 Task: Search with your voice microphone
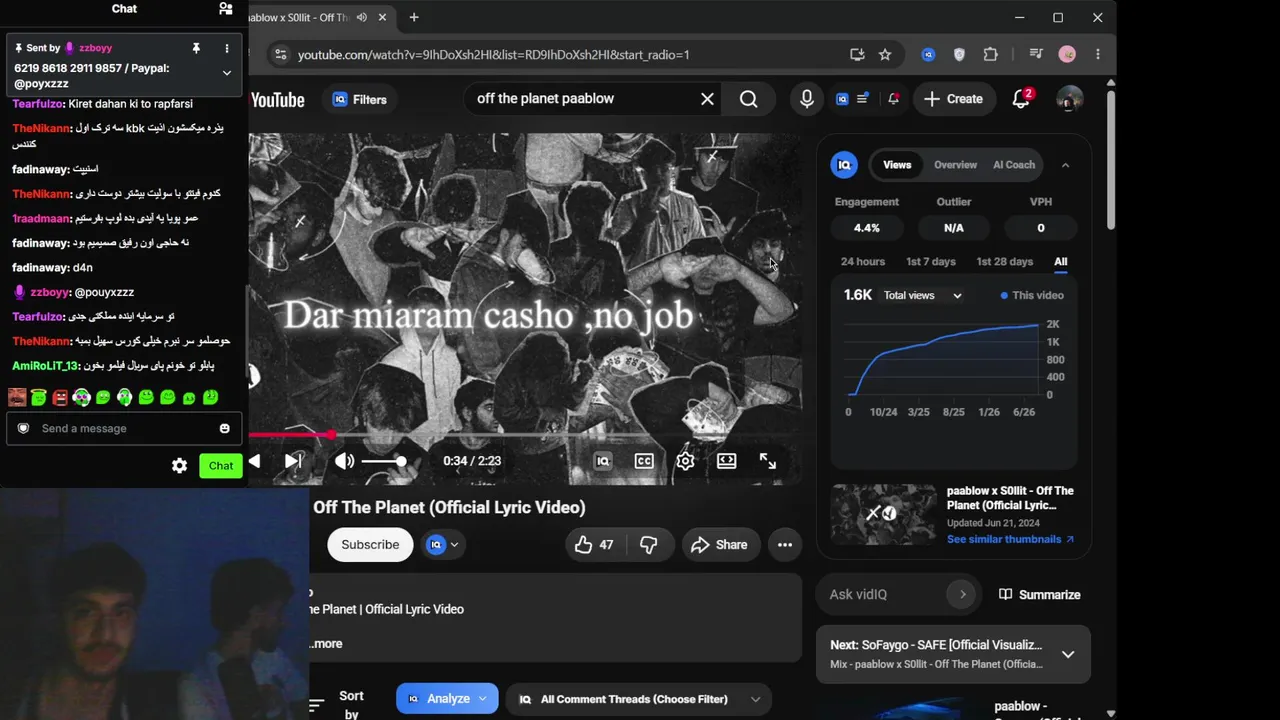pos(807,99)
